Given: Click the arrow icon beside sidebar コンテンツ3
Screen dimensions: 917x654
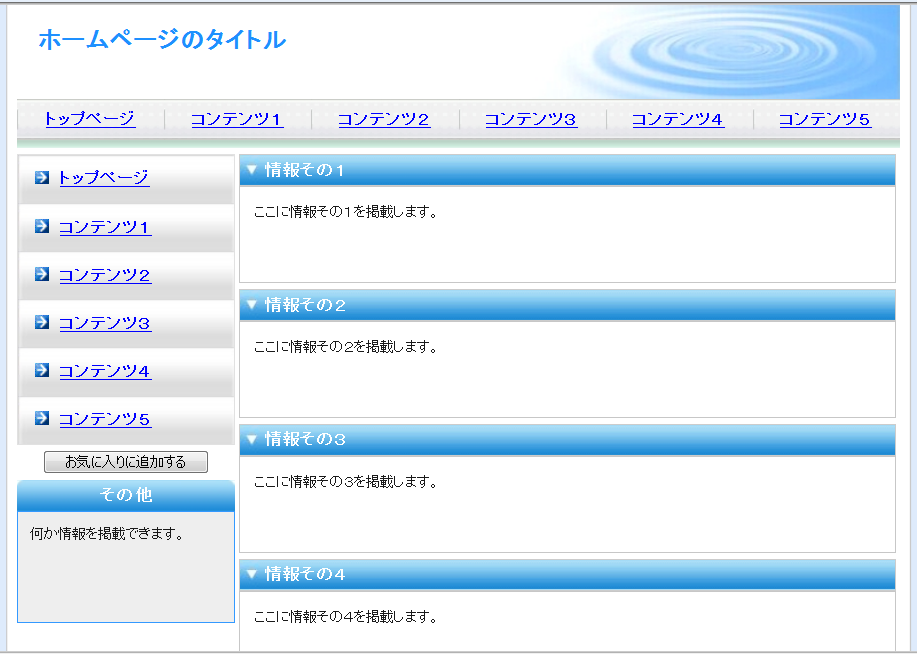Looking at the screenshot, I should coord(42,322).
